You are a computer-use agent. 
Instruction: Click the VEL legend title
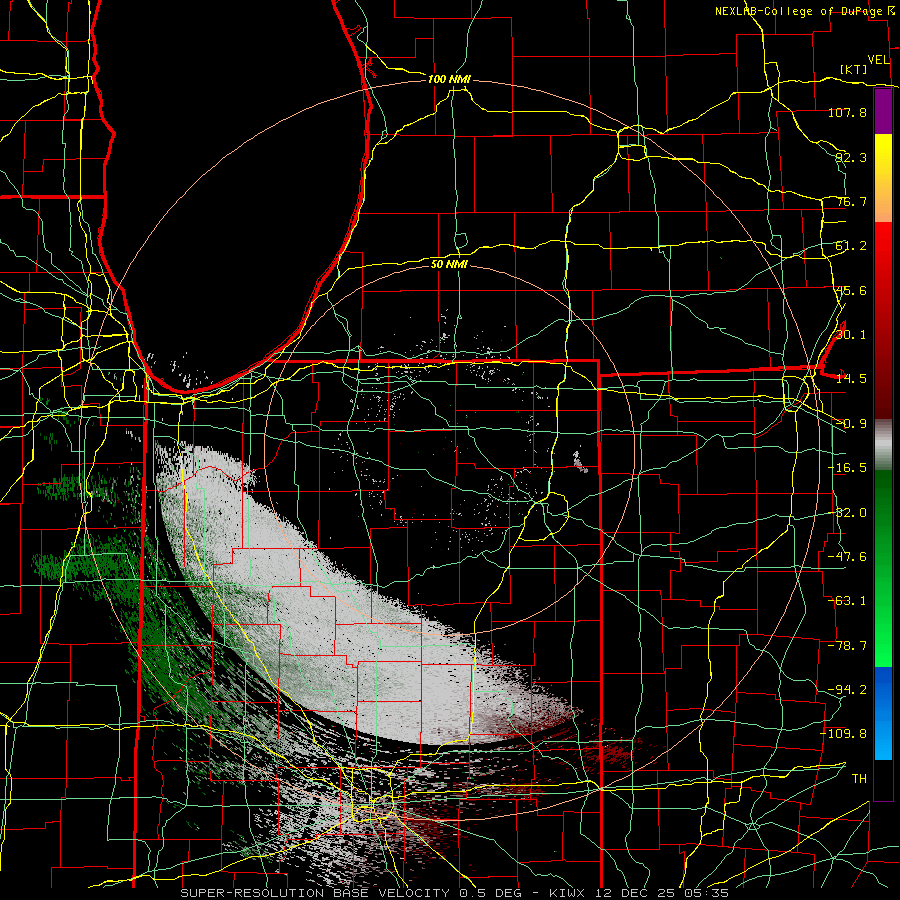pos(878,60)
